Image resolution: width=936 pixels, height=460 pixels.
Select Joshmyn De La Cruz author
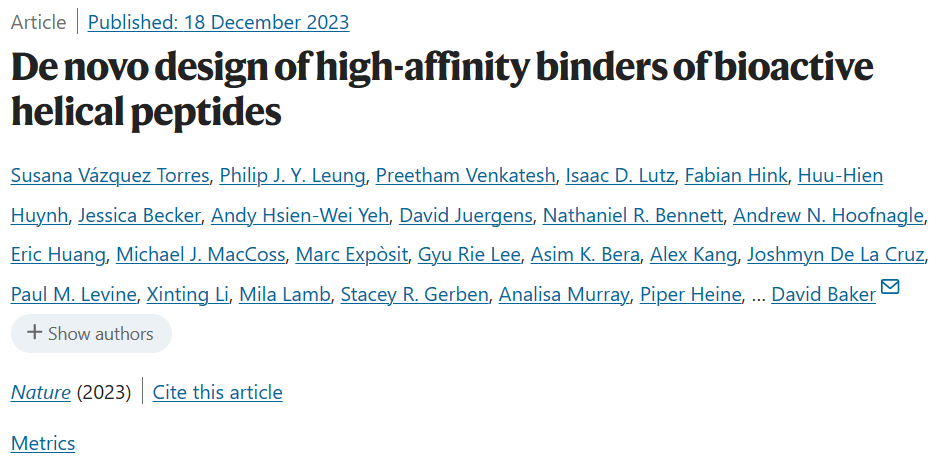(x=836, y=255)
